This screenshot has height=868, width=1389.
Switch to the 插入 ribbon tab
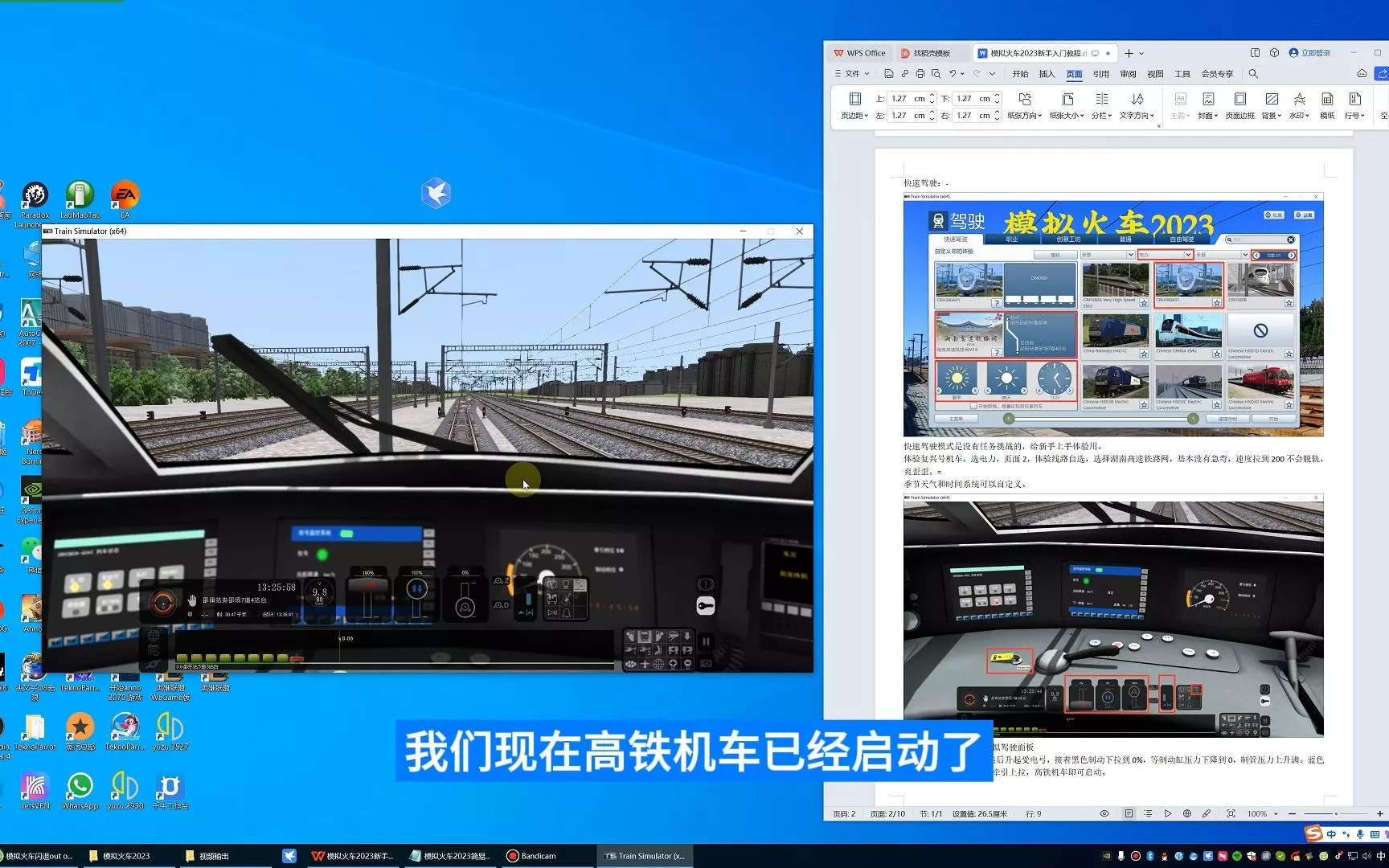[x=1047, y=74]
